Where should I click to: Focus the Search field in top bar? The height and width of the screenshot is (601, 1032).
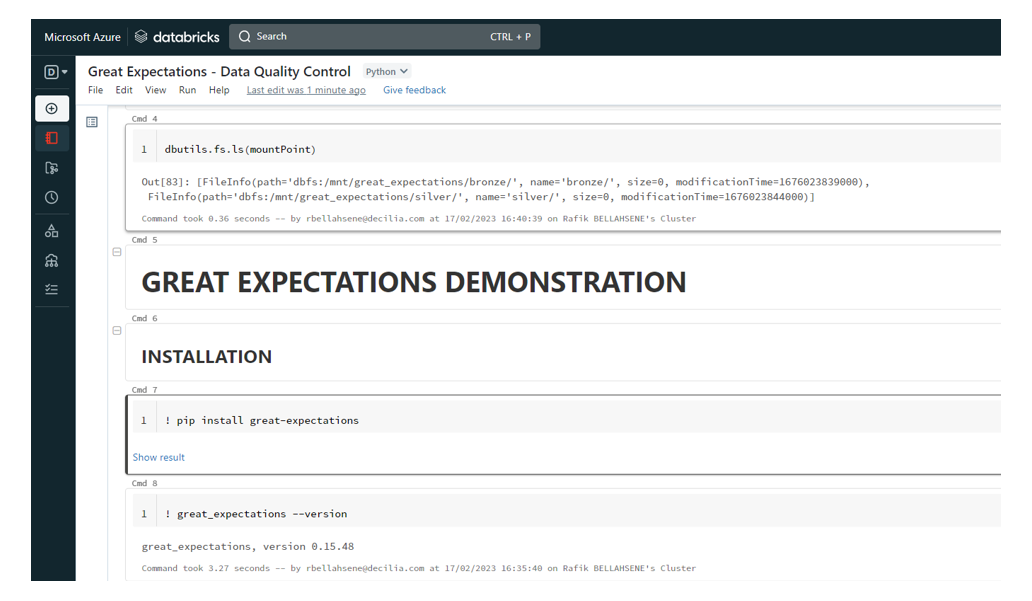pos(384,37)
